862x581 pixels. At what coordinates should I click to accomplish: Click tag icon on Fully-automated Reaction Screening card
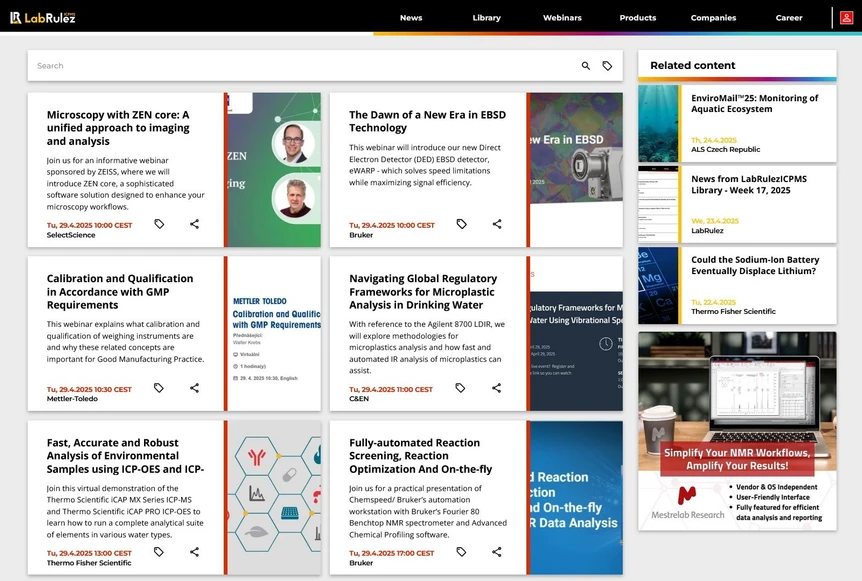pos(461,552)
